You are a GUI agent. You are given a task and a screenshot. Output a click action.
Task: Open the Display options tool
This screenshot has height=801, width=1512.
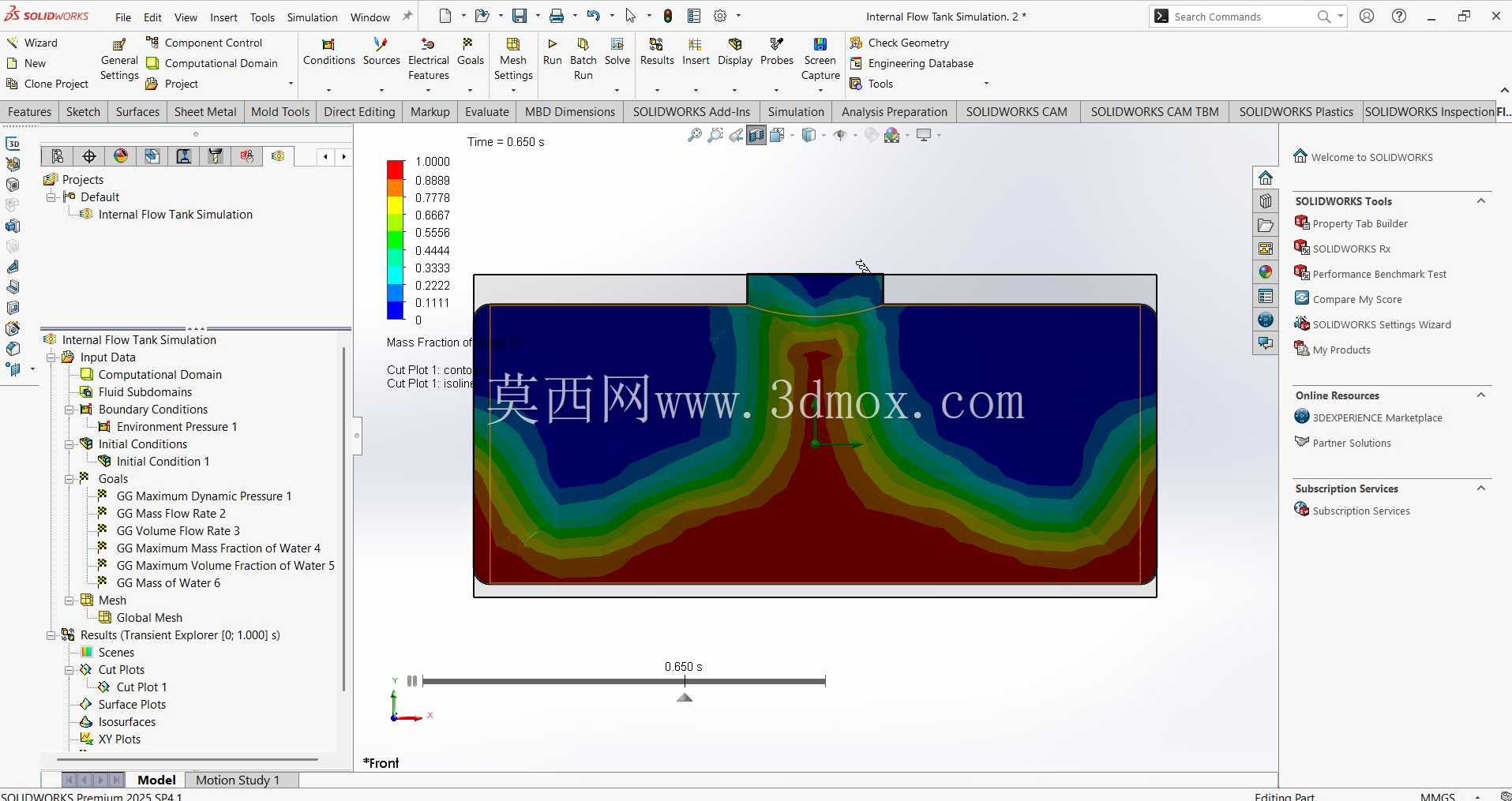pyautogui.click(x=735, y=52)
